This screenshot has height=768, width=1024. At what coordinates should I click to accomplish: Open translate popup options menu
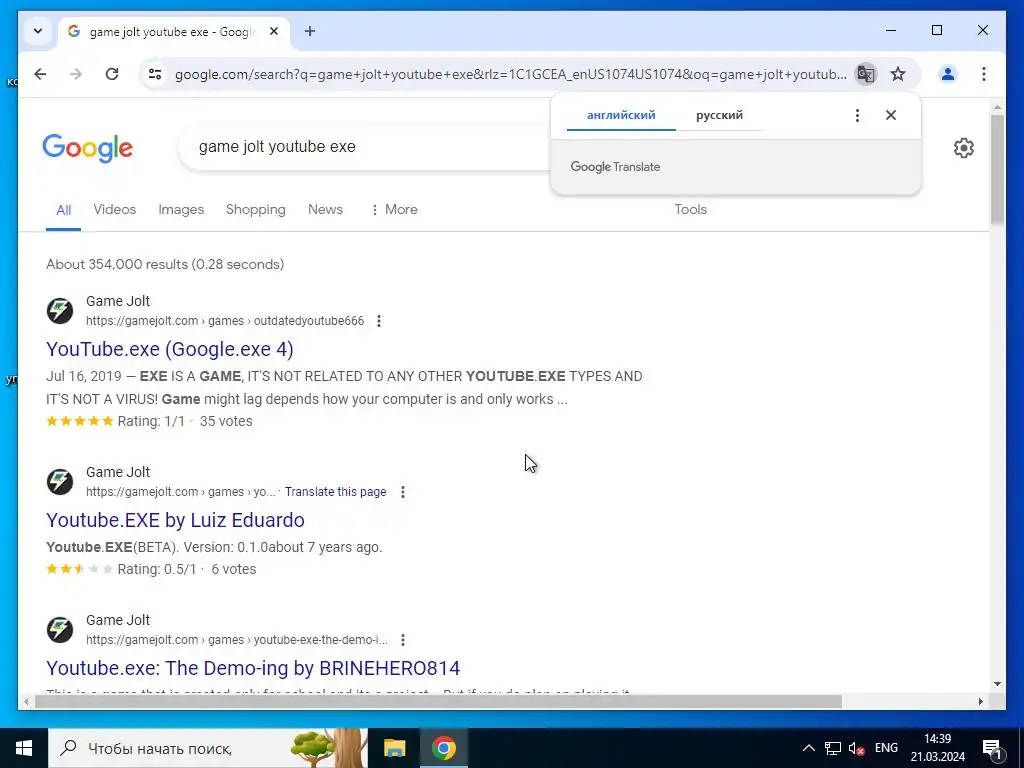[857, 115]
